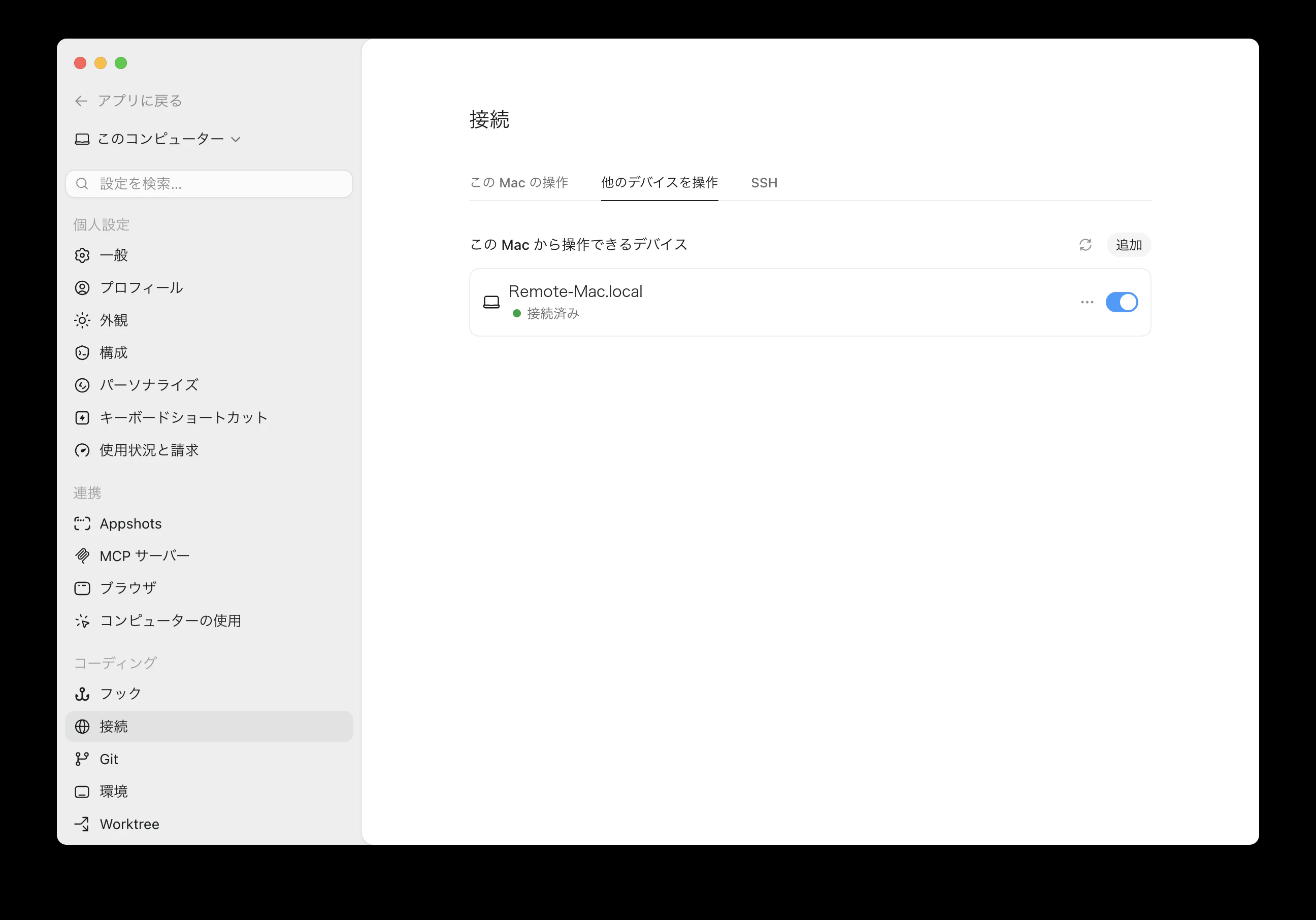Open Worktree icon in sidebar
This screenshot has height=920, width=1316.
tap(82, 824)
